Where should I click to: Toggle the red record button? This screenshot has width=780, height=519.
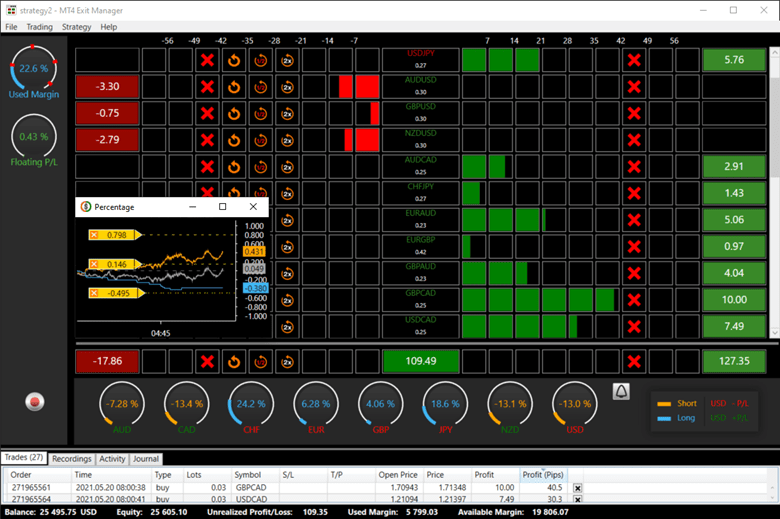[x=34, y=402]
